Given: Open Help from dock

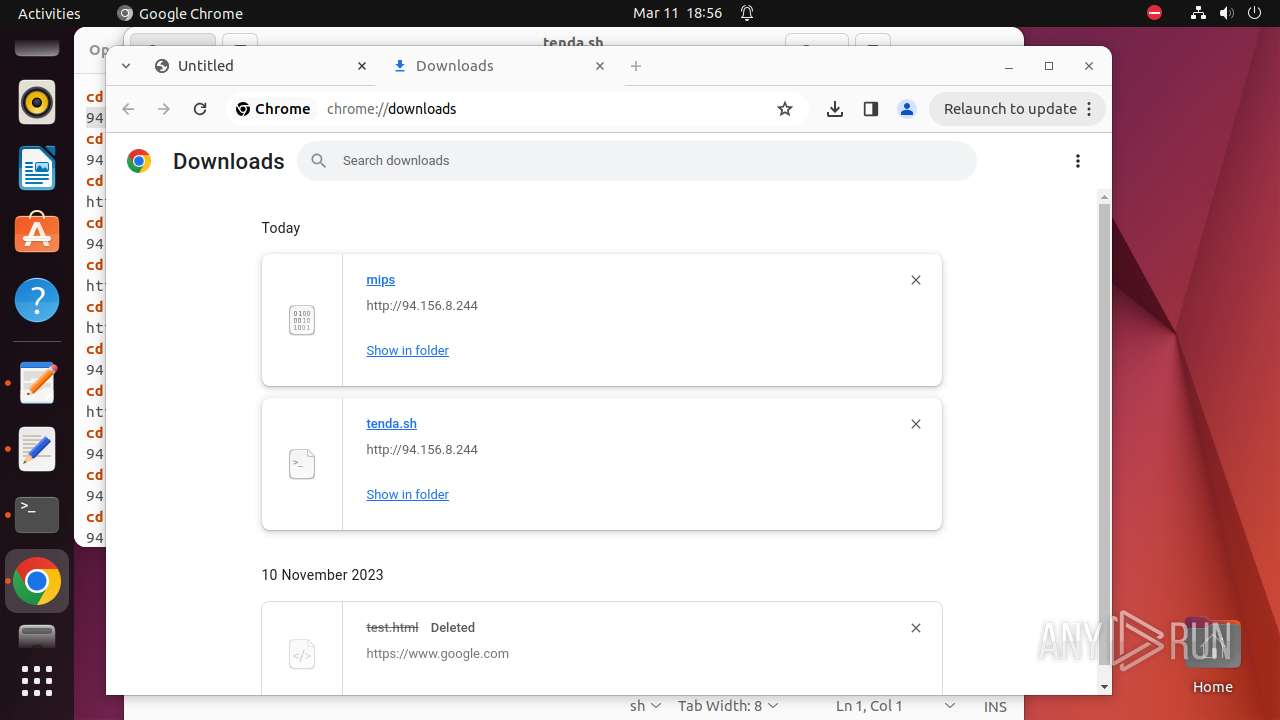Looking at the screenshot, I should 37,300.
